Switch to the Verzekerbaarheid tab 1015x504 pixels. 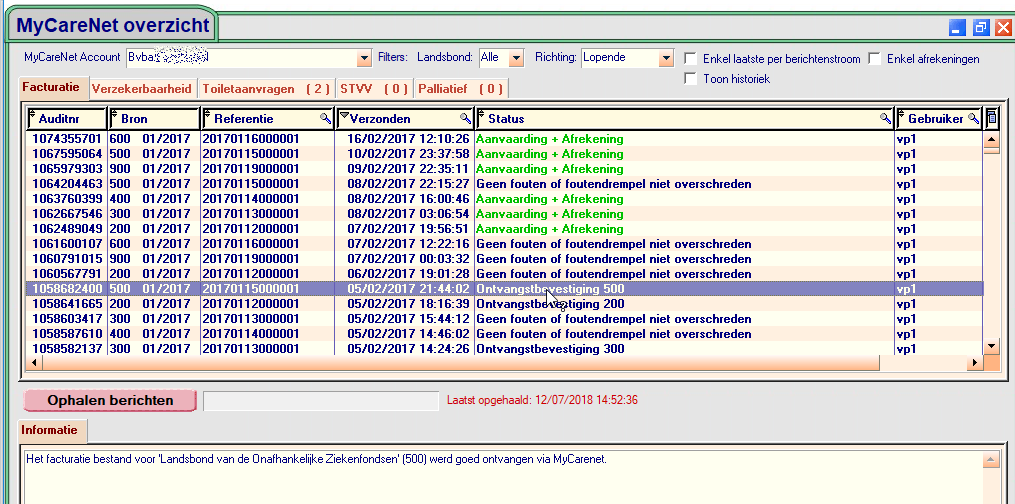(x=142, y=89)
